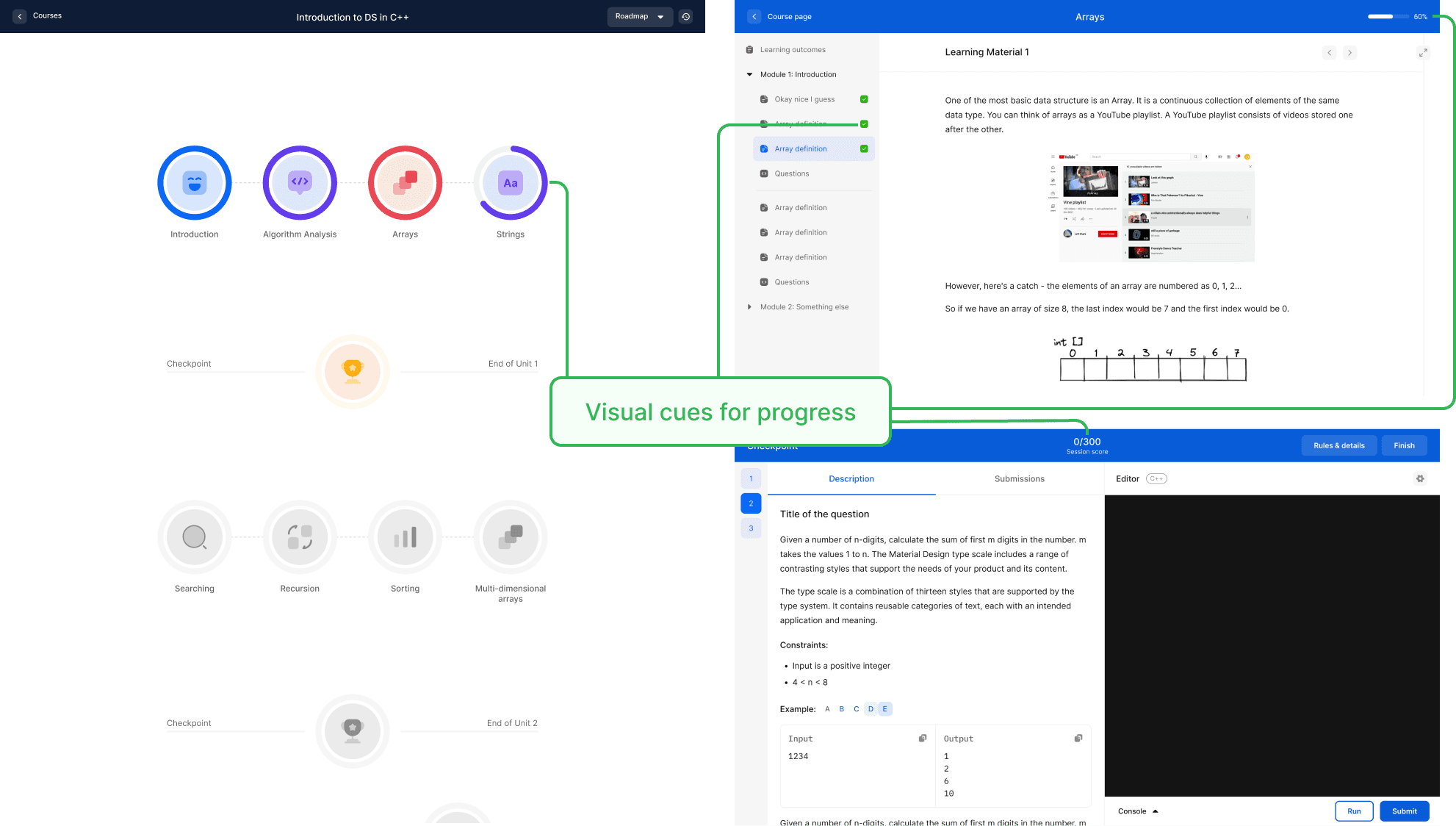The image size is (1456, 826).
Task: Click the Searching magnifier module icon
Action: point(194,537)
